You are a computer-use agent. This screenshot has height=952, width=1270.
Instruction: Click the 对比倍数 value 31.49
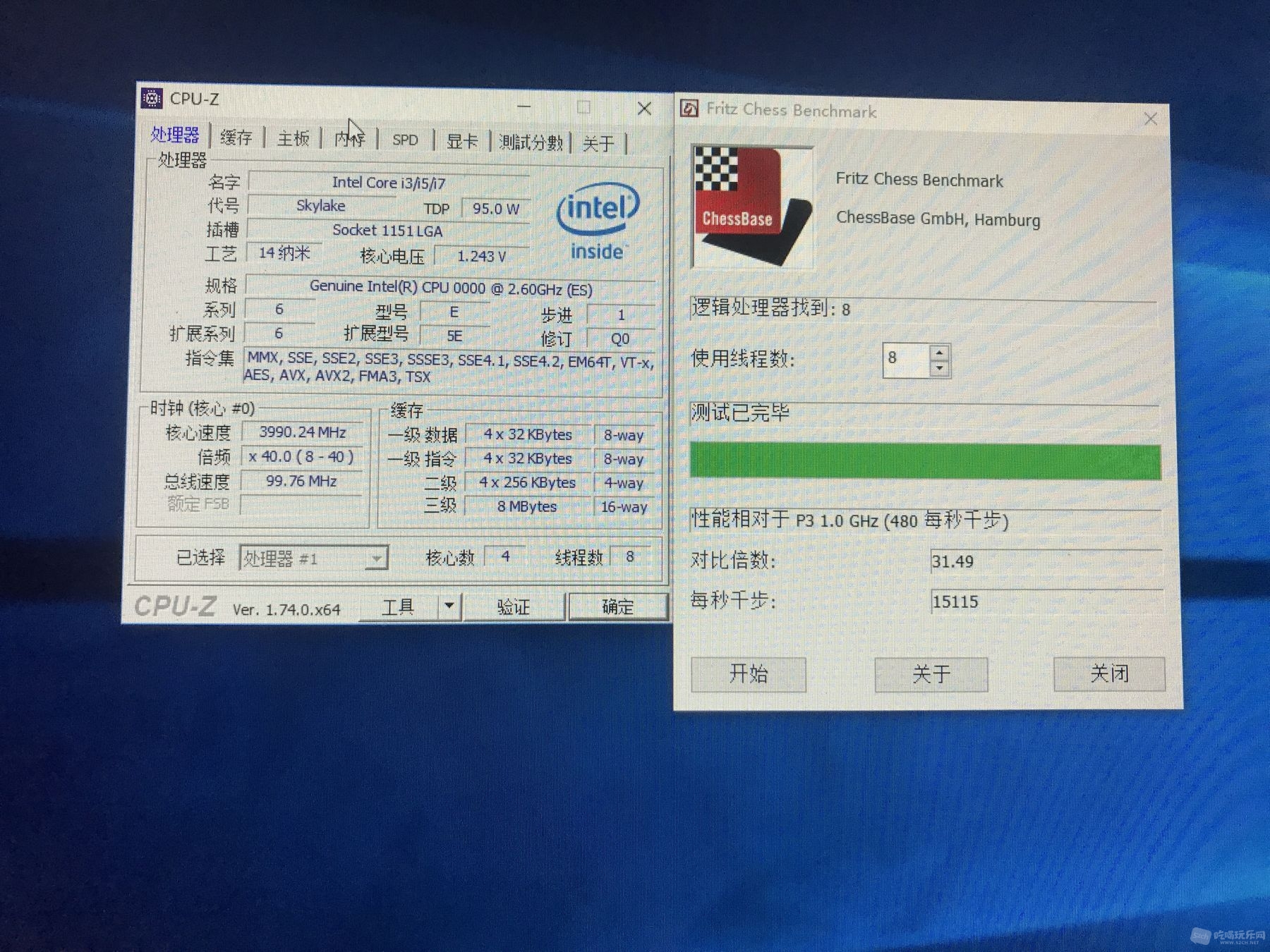pyautogui.click(x=953, y=561)
